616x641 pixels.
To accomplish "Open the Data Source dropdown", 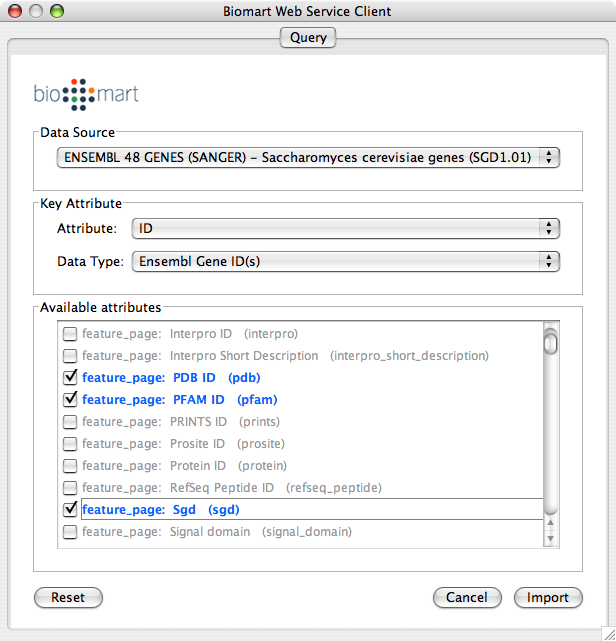I will 308,157.
